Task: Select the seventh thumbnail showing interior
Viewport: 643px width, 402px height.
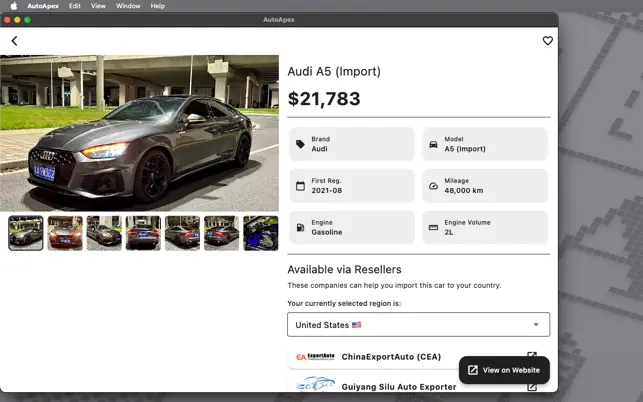Action: [x=261, y=233]
